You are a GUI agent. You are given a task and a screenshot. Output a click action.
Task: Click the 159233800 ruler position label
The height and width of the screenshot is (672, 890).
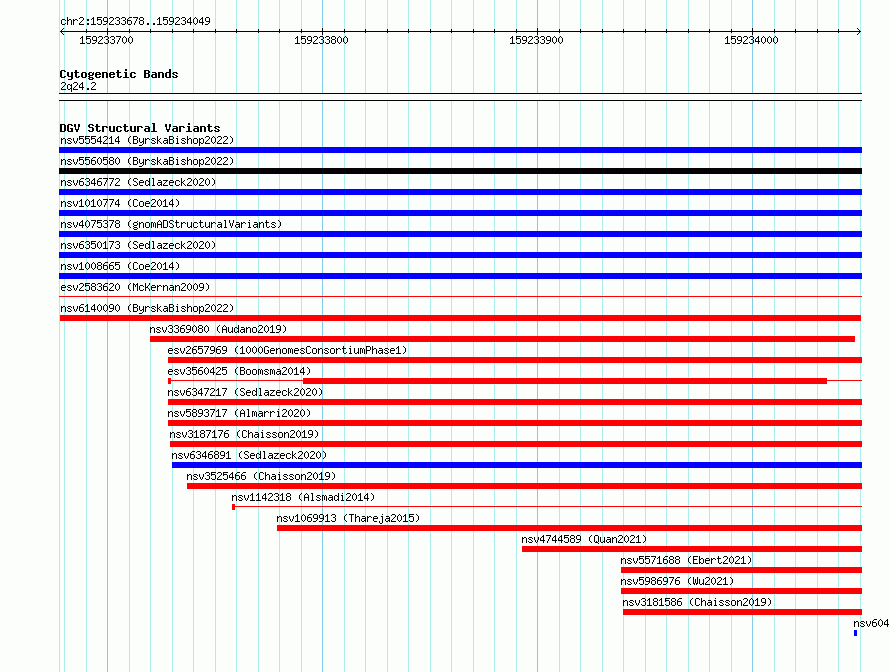[321, 40]
